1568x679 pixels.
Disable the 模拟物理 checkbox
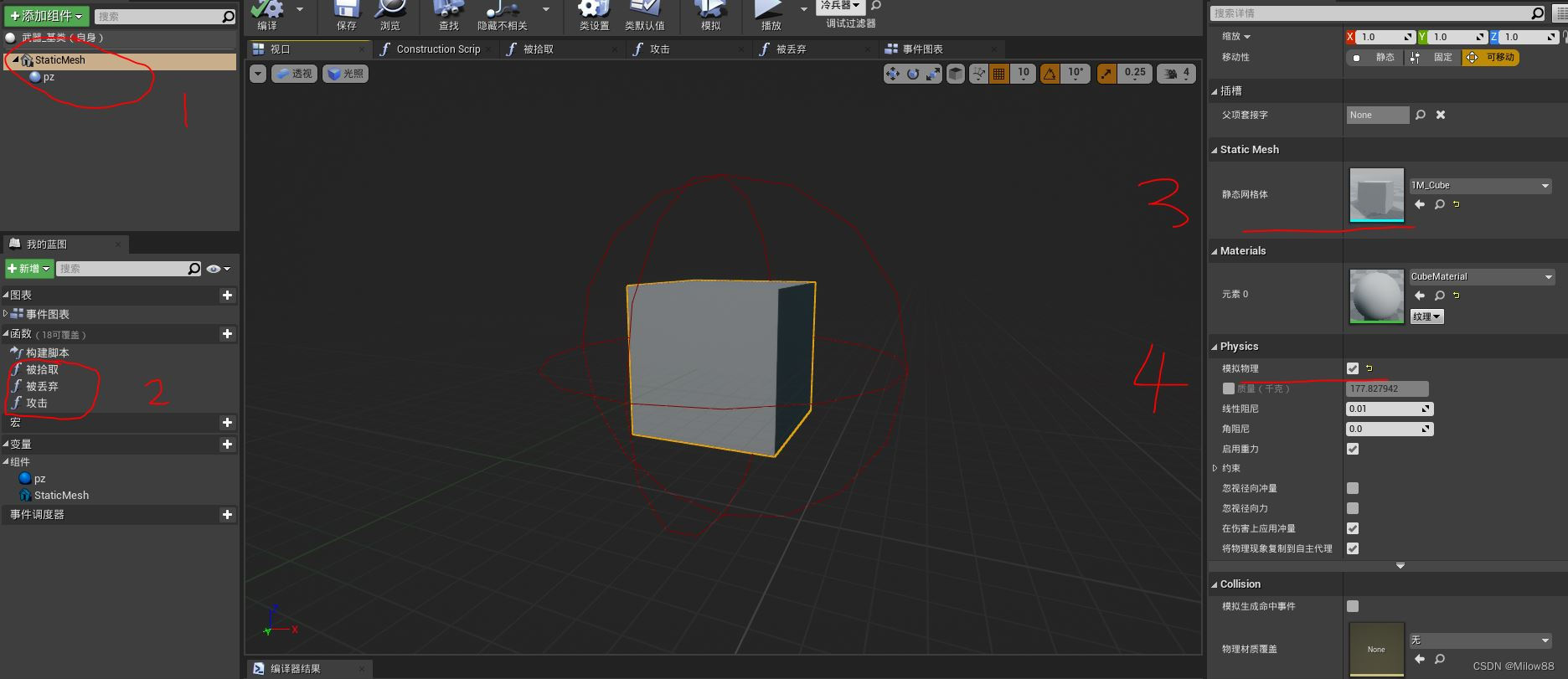point(1352,368)
